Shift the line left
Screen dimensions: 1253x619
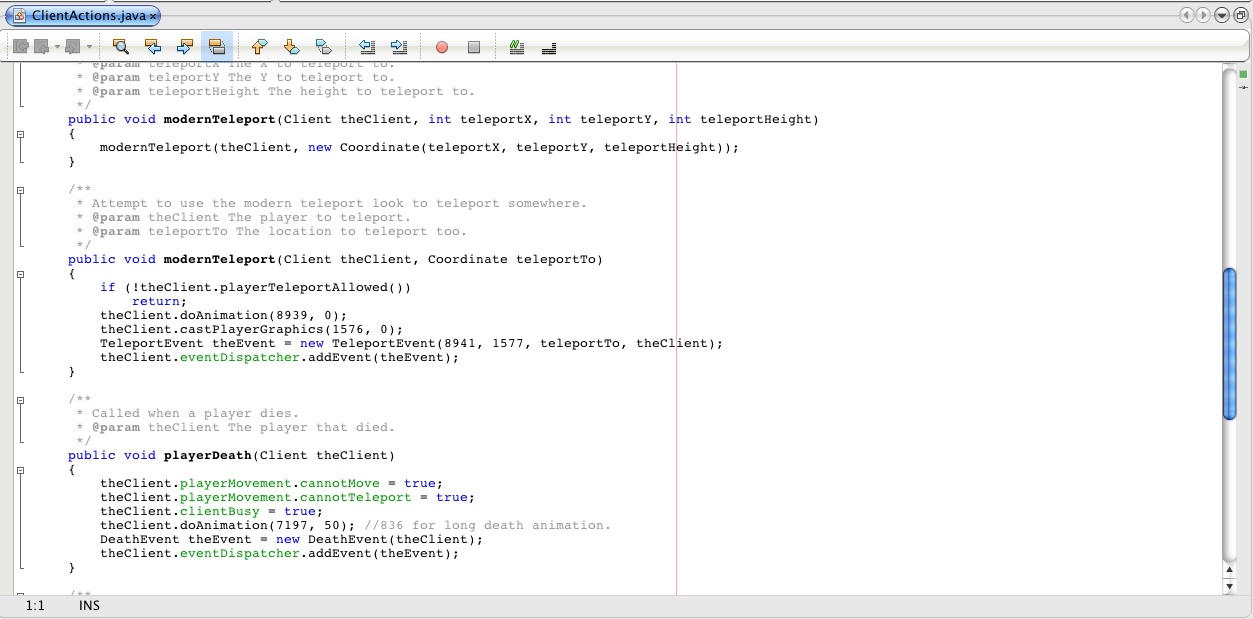(366, 46)
